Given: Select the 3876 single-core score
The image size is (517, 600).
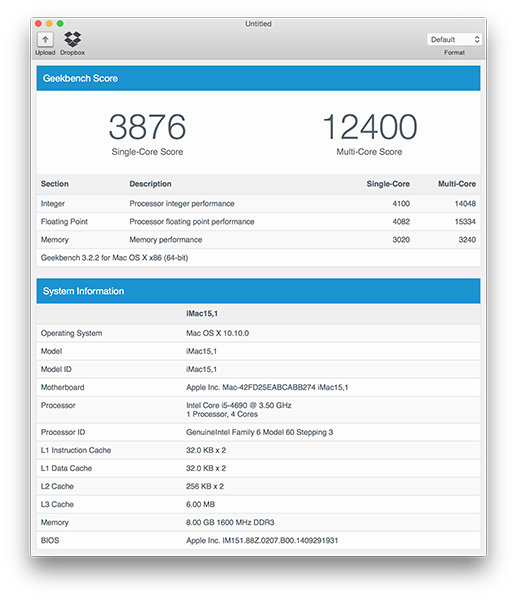Looking at the screenshot, I should click(147, 127).
